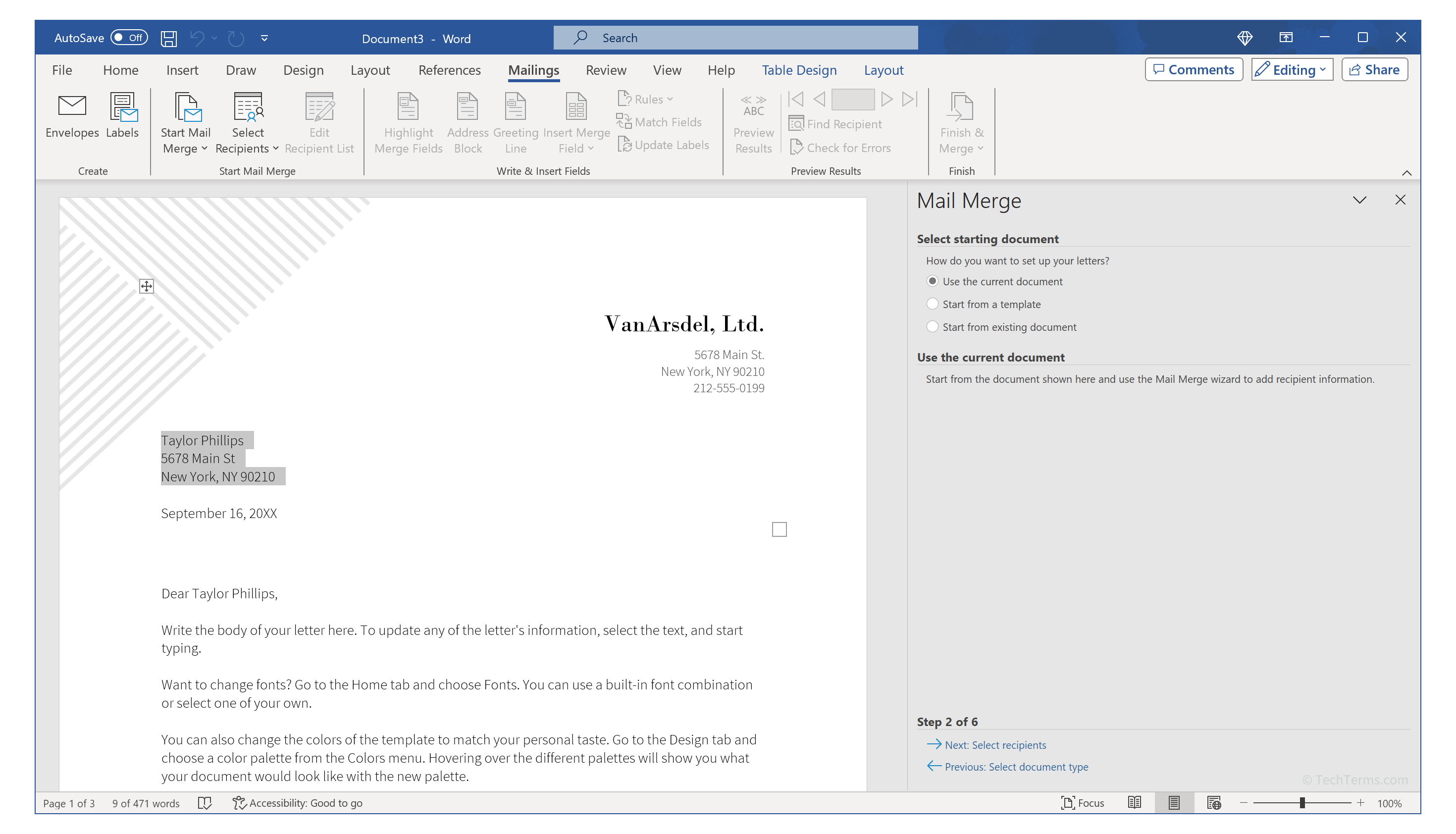Open the File tab

click(x=62, y=70)
